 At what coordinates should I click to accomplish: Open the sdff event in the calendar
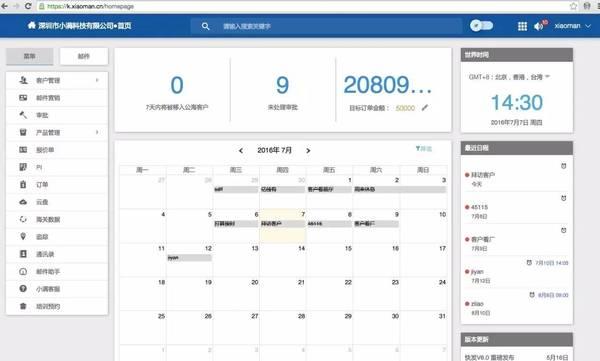[x=236, y=189]
